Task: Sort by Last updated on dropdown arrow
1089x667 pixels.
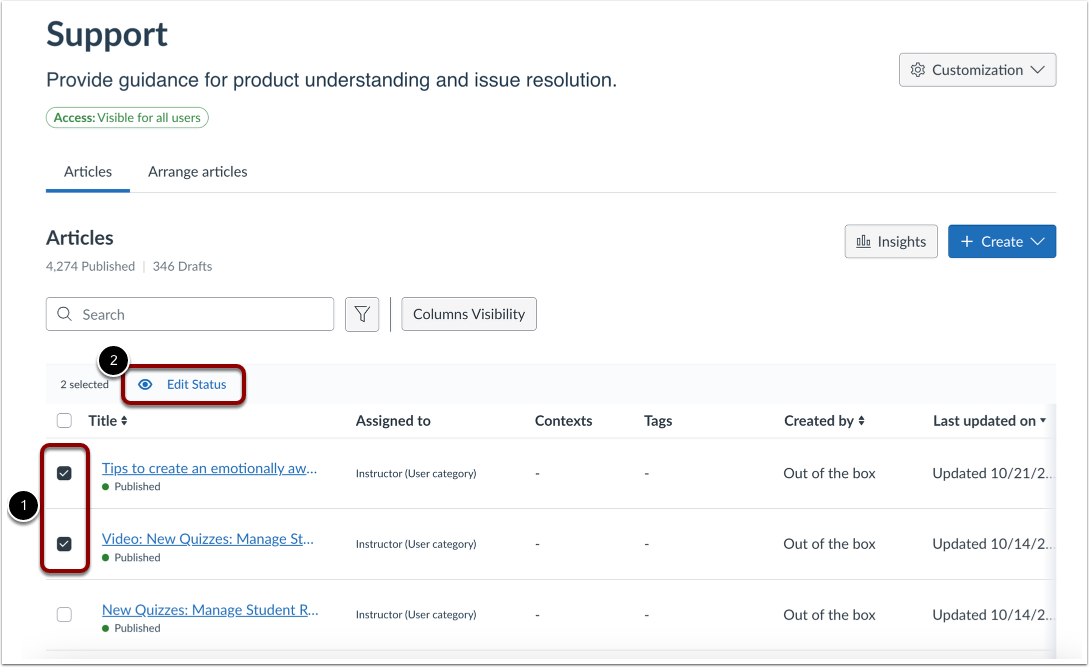Action: pos(1043,421)
